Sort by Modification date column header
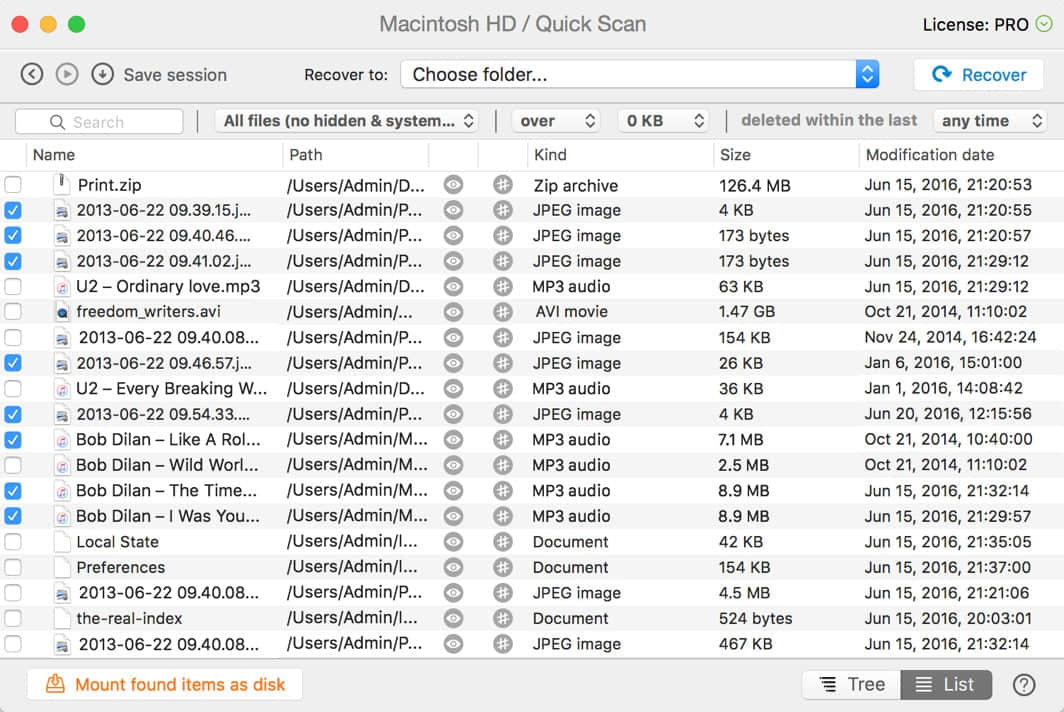The image size is (1064, 712). pos(929,155)
